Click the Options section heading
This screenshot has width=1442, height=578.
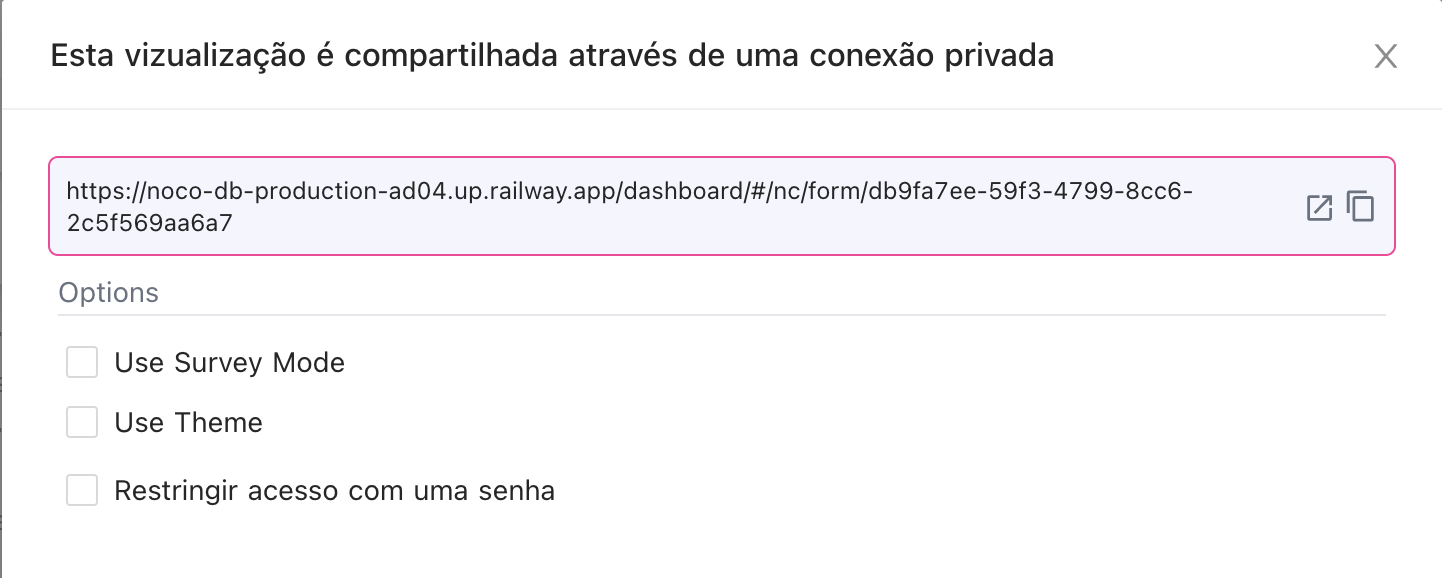coord(108,293)
